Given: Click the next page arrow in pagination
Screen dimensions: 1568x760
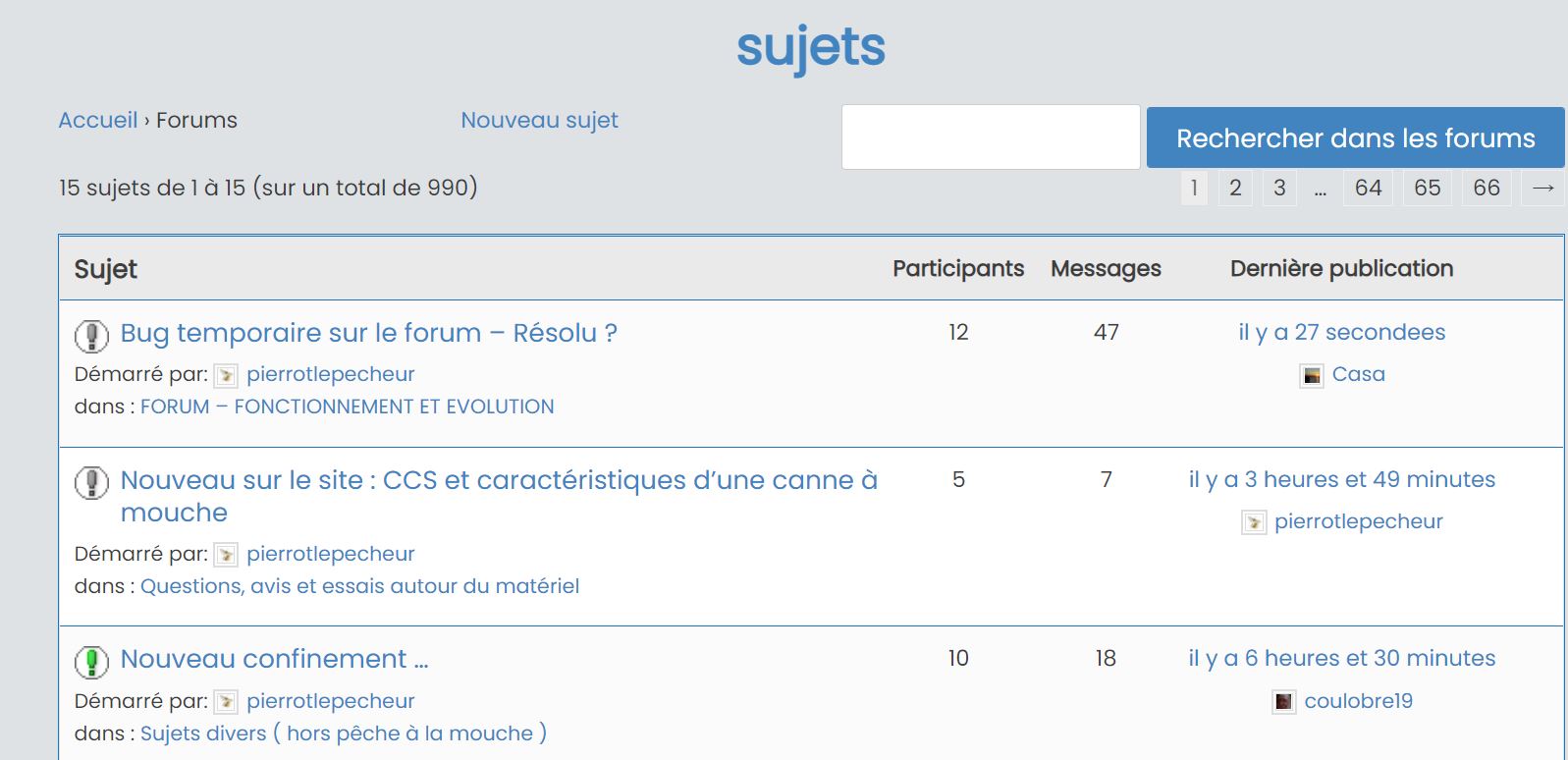Looking at the screenshot, I should (x=1542, y=188).
